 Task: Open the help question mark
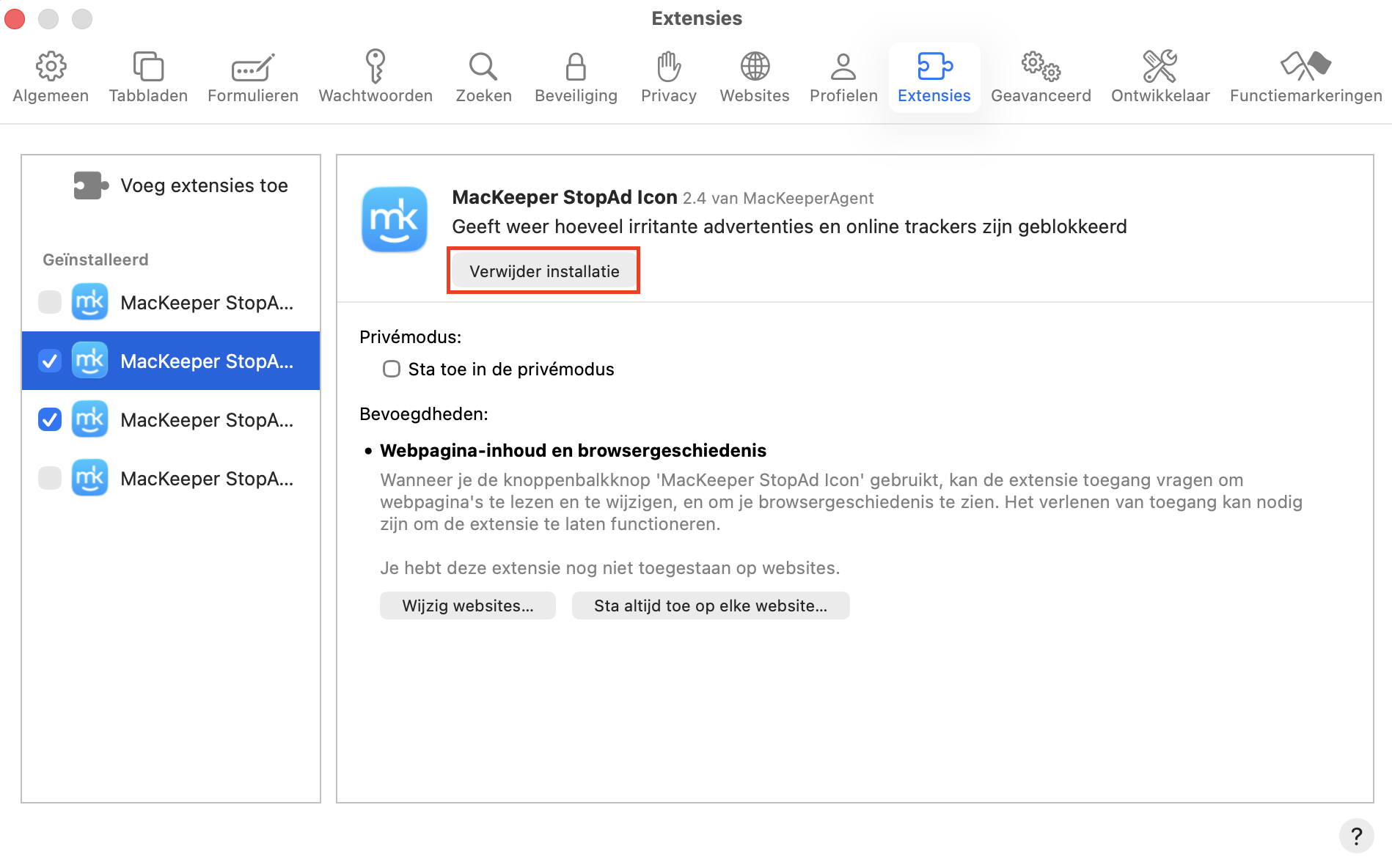1358,835
